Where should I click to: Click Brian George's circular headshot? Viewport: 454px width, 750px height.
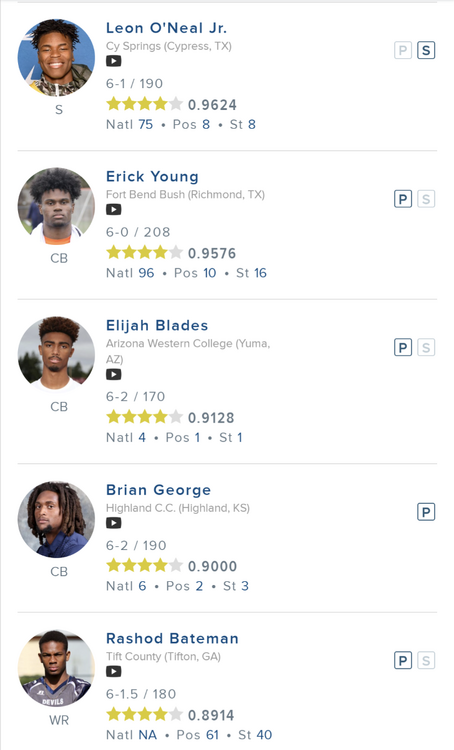pyautogui.click(x=56, y=520)
